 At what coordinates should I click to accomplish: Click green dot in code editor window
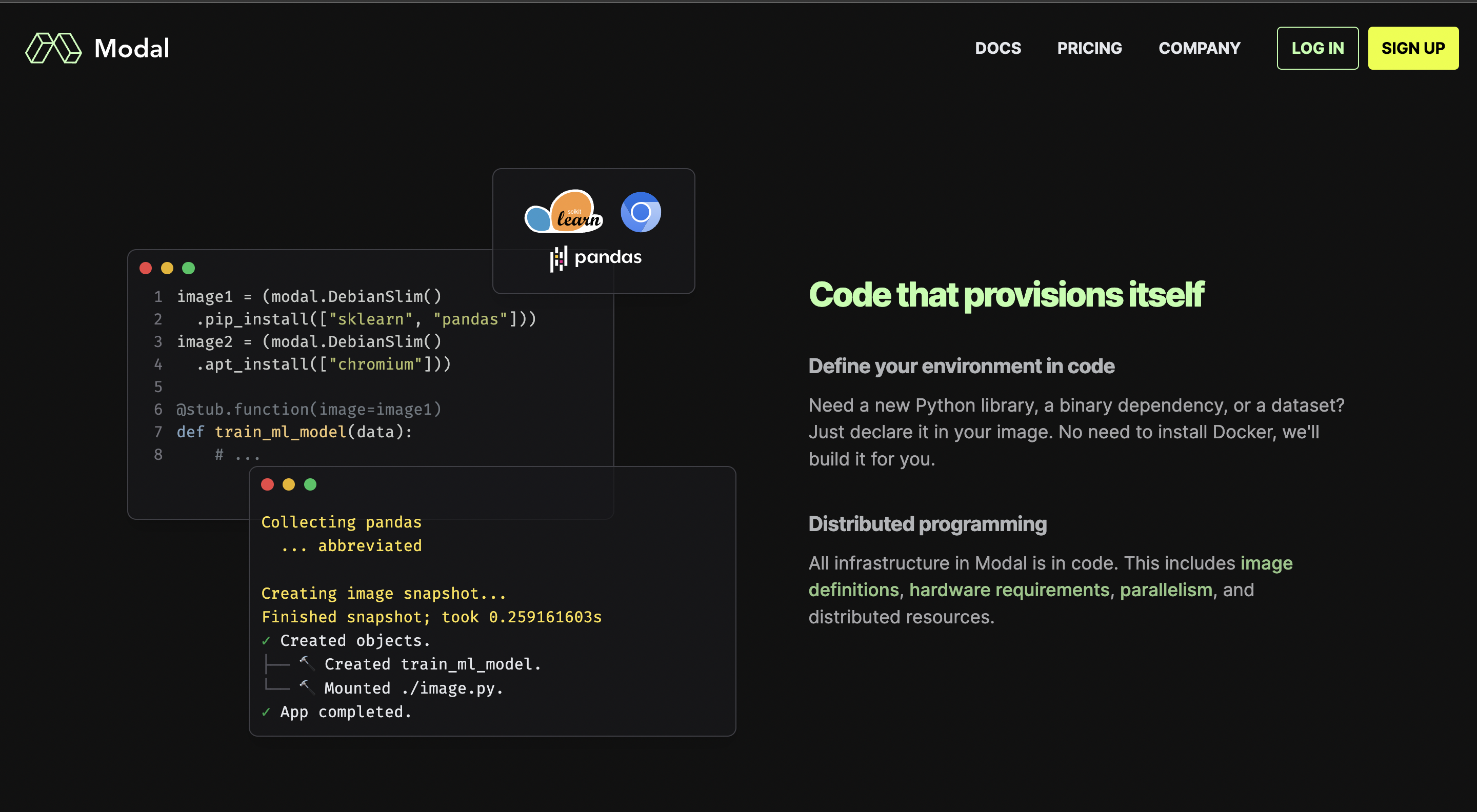189,268
